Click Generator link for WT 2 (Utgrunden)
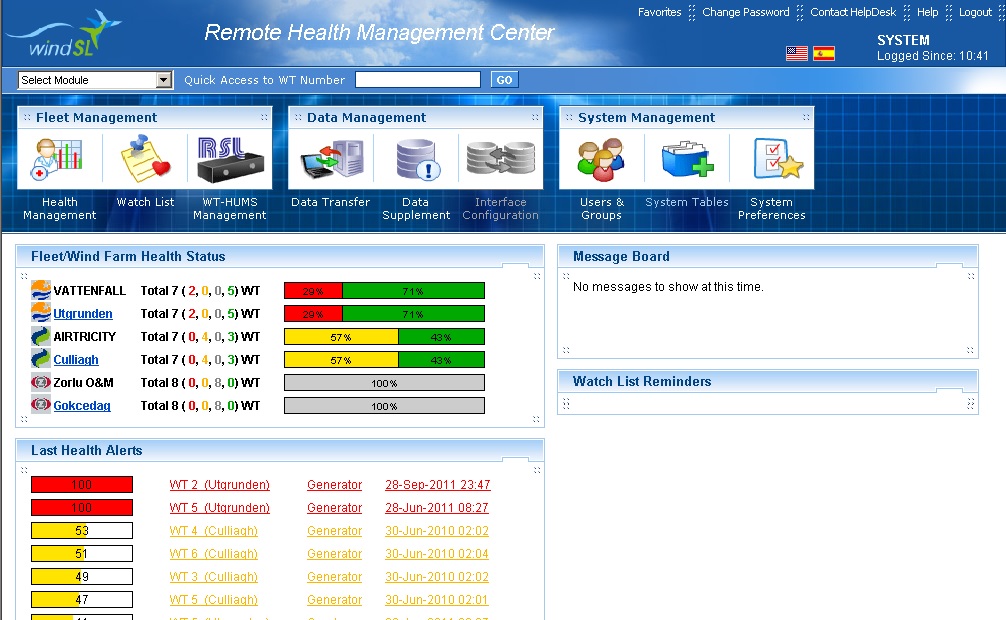 (334, 485)
